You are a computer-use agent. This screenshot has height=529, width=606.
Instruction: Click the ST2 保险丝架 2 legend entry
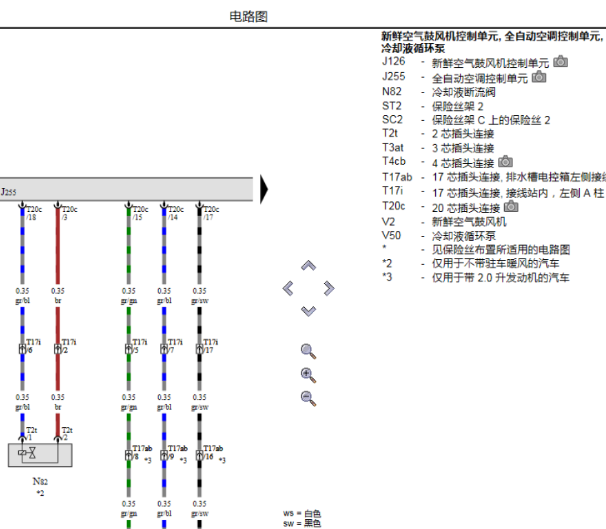[432, 106]
